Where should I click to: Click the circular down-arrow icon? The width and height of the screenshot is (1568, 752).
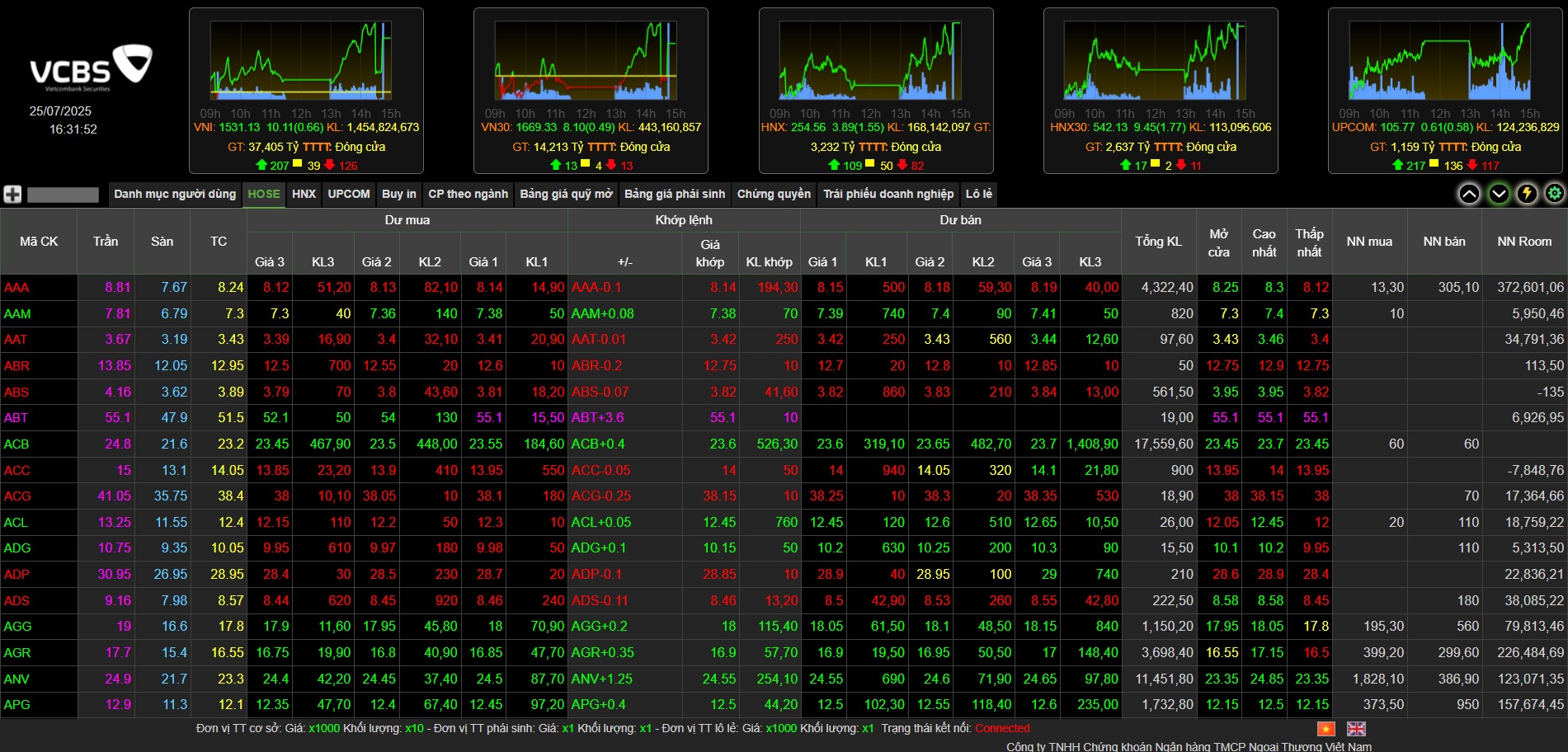click(1499, 194)
